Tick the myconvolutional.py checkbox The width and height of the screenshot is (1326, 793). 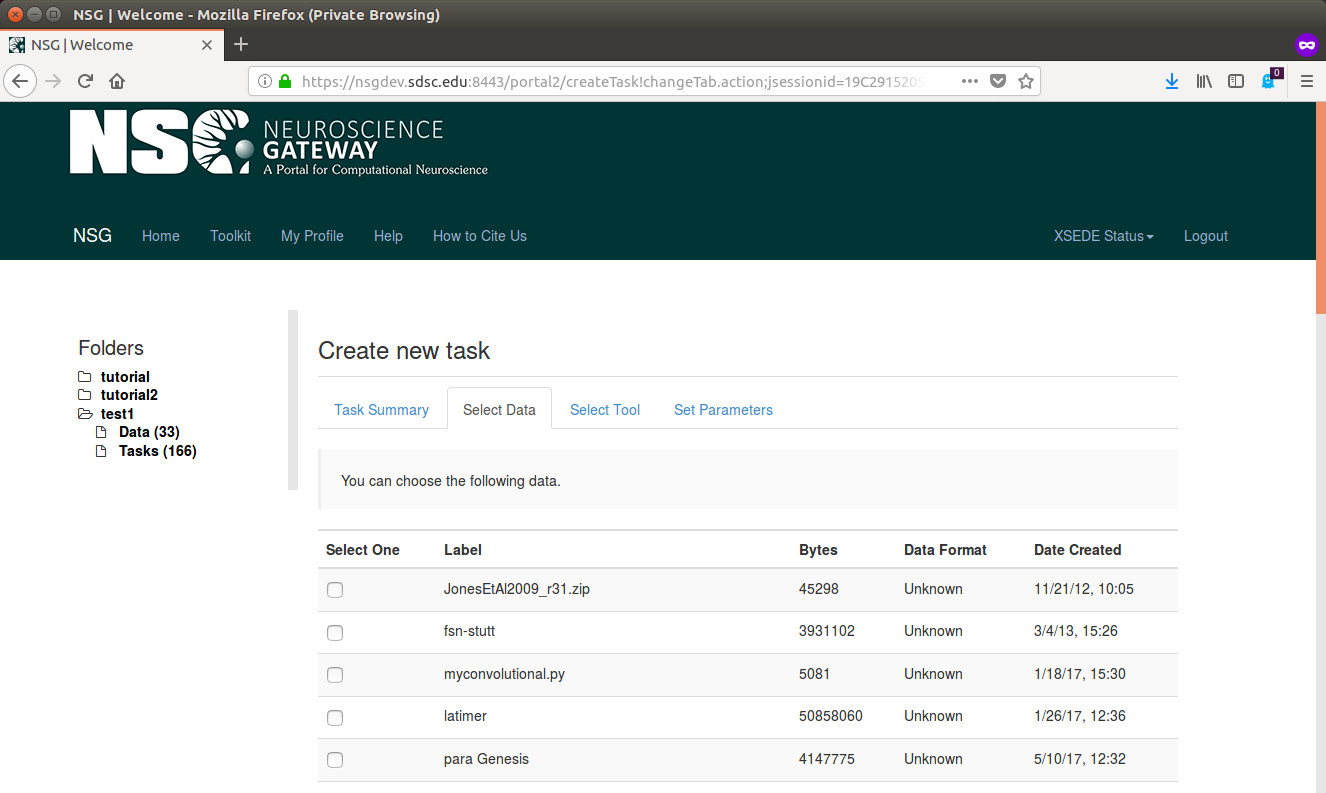pos(335,675)
